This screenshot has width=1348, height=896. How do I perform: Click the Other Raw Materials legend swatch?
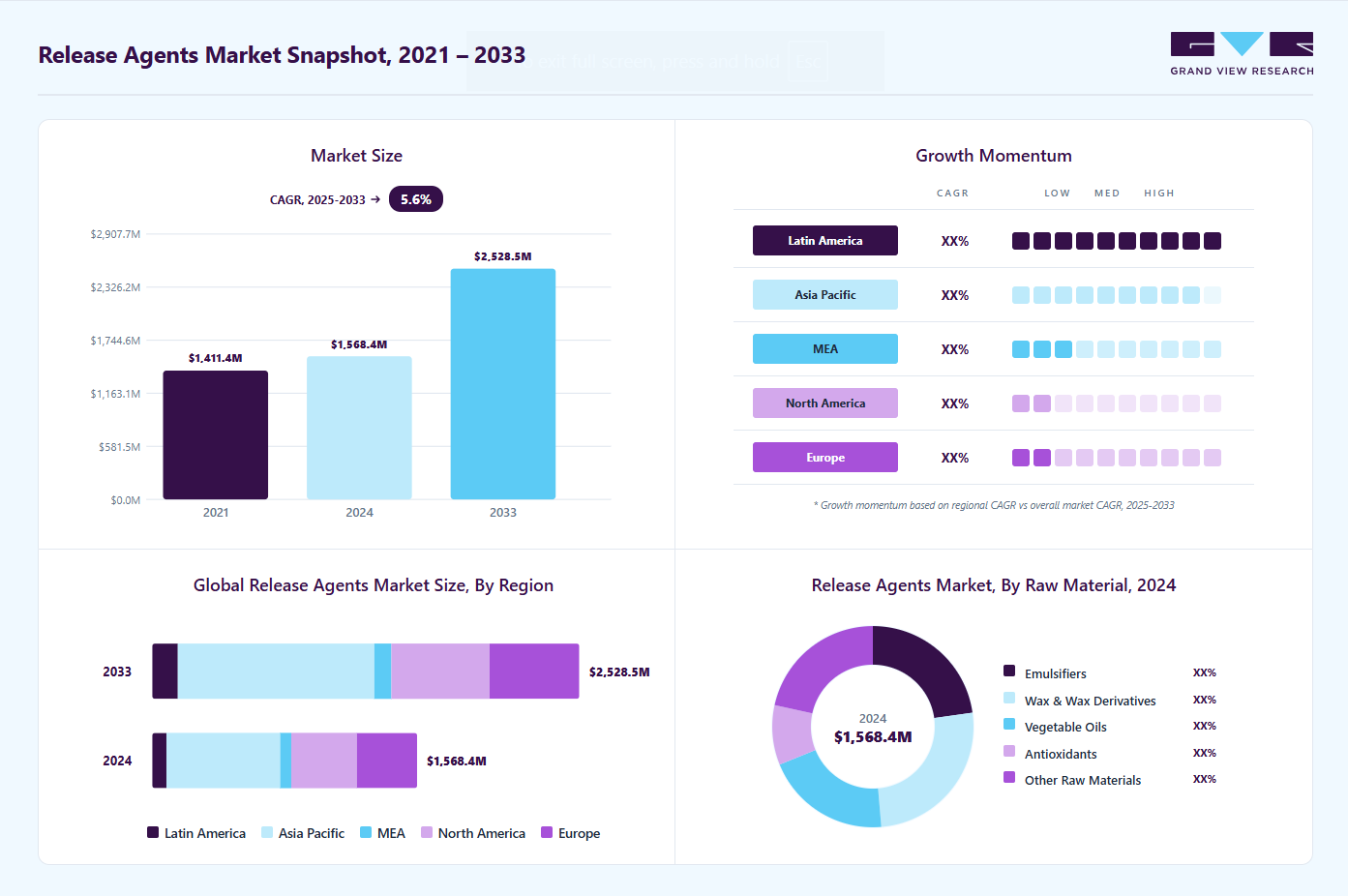click(x=1009, y=777)
